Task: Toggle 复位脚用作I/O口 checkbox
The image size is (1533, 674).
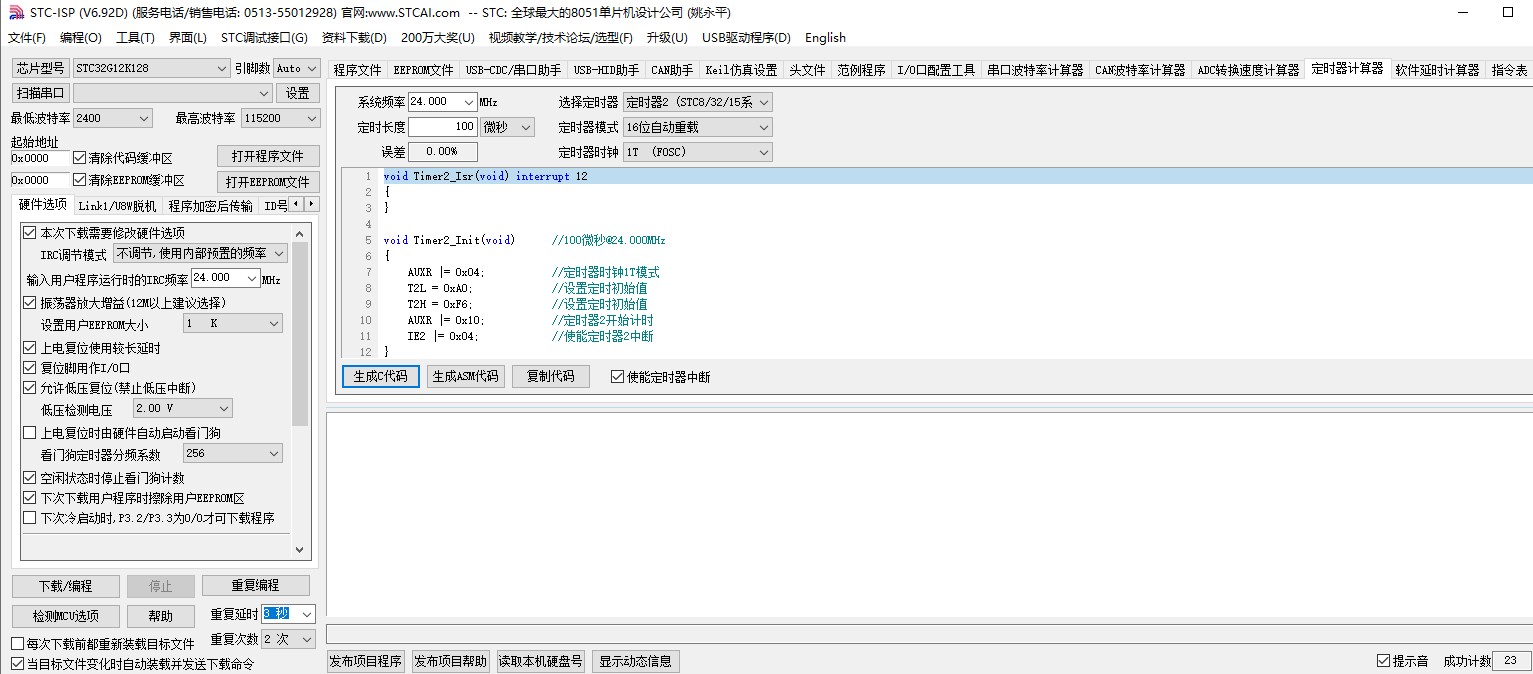Action: tap(30, 368)
